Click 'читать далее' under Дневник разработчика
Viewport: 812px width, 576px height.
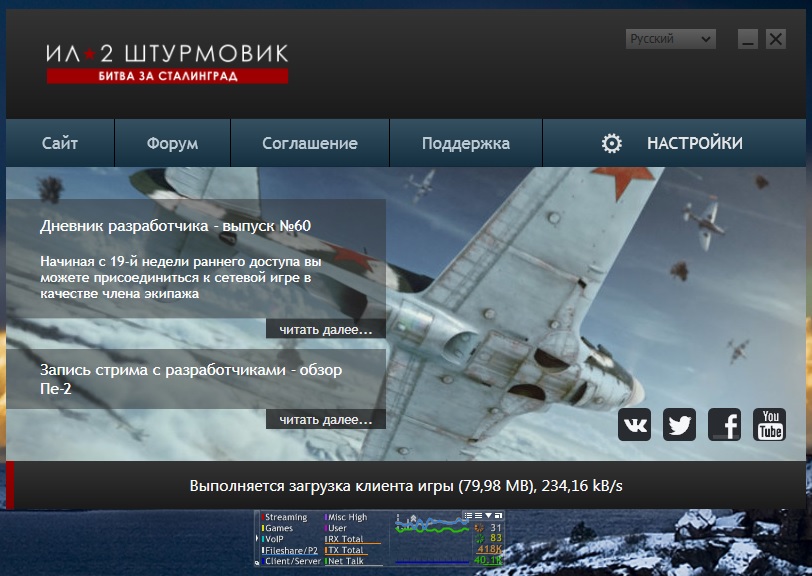click(x=326, y=329)
